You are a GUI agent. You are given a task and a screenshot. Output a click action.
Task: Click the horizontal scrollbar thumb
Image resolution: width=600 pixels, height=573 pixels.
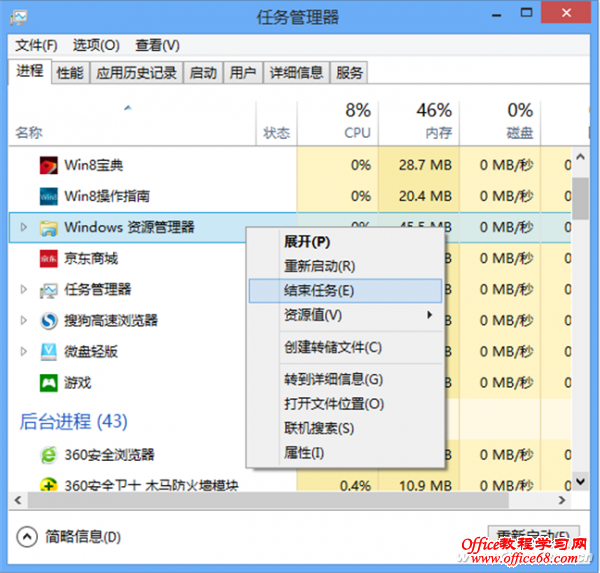click(268, 500)
